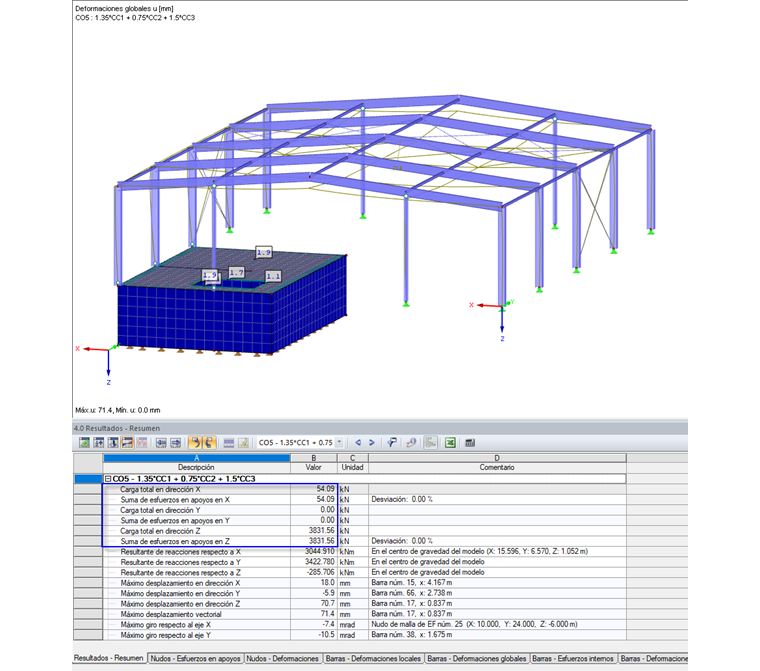The height and width of the screenshot is (671, 760).
Task: Click 'Máximo giro respecto al eje X' row
Action: tap(364, 624)
